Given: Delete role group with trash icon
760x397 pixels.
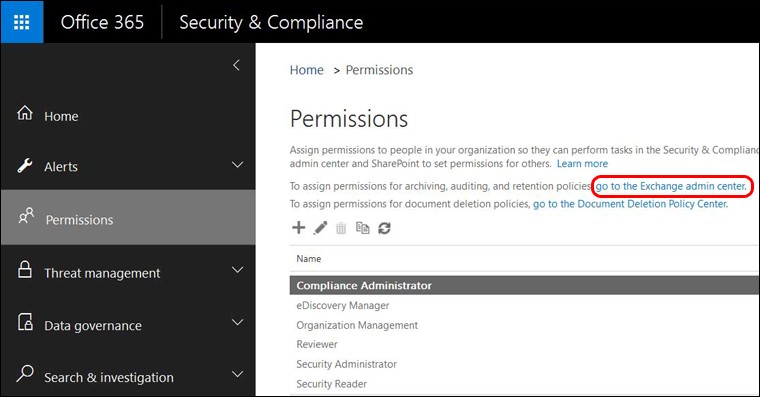Looking at the screenshot, I should pyautogui.click(x=341, y=228).
